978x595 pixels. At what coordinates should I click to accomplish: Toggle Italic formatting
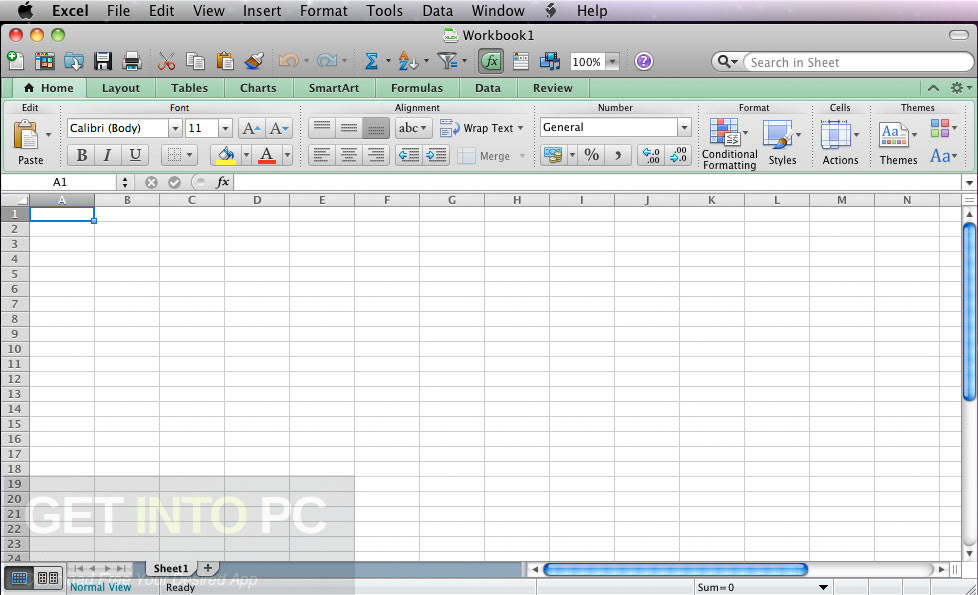(108, 155)
